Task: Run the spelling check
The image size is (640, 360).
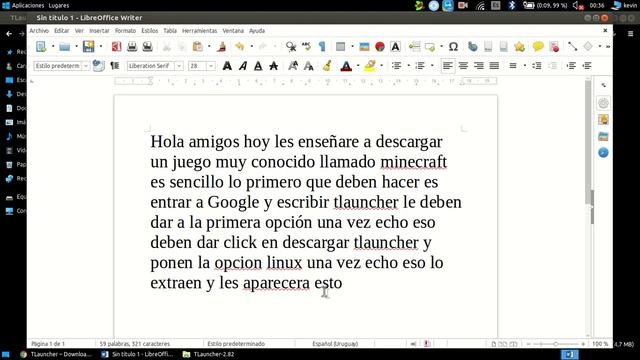Action: coord(307,47)
